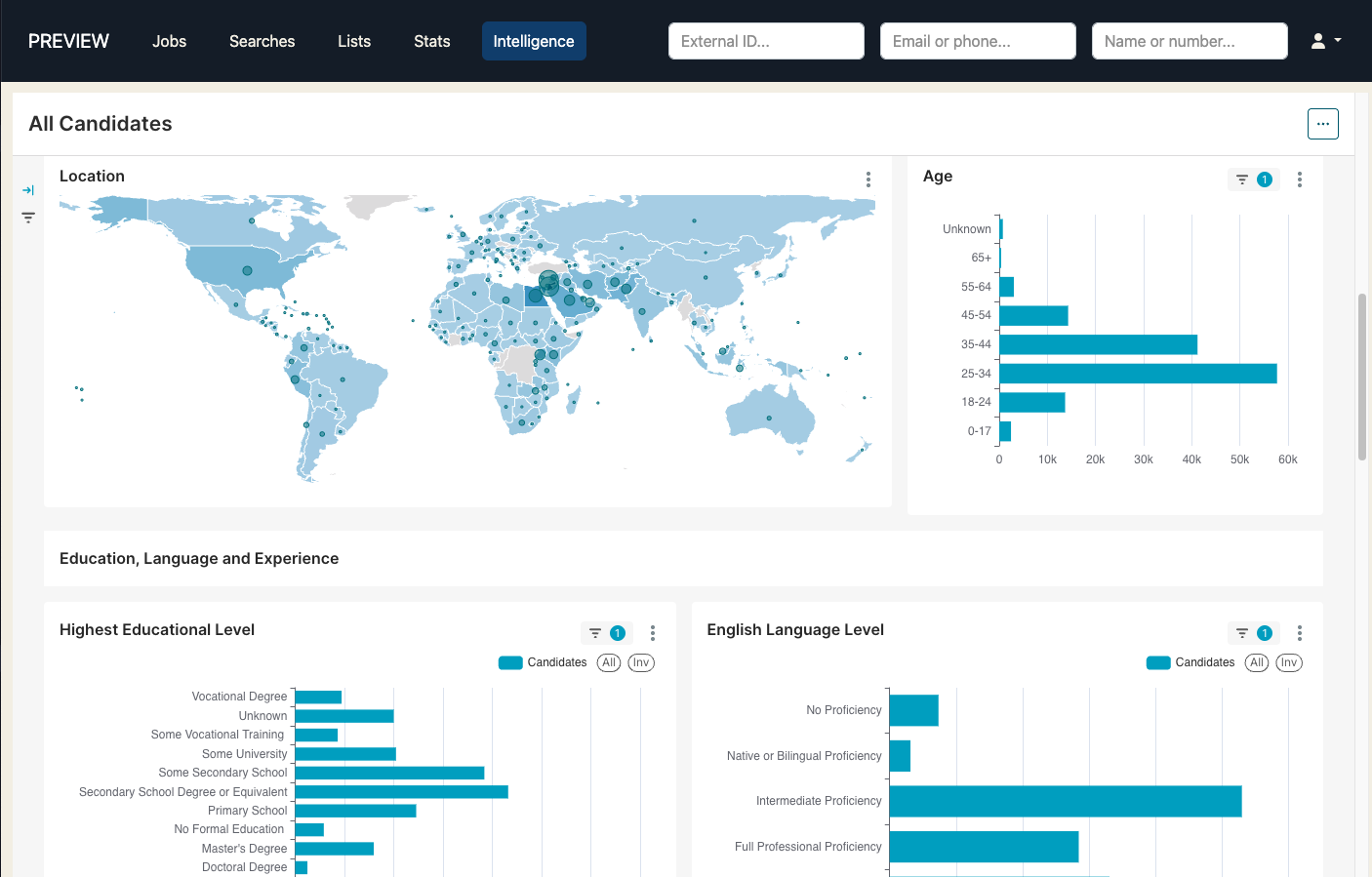Open the Age chart options menu
This screenshot has height=877, width=1372.
click(x=1299, y=179)
